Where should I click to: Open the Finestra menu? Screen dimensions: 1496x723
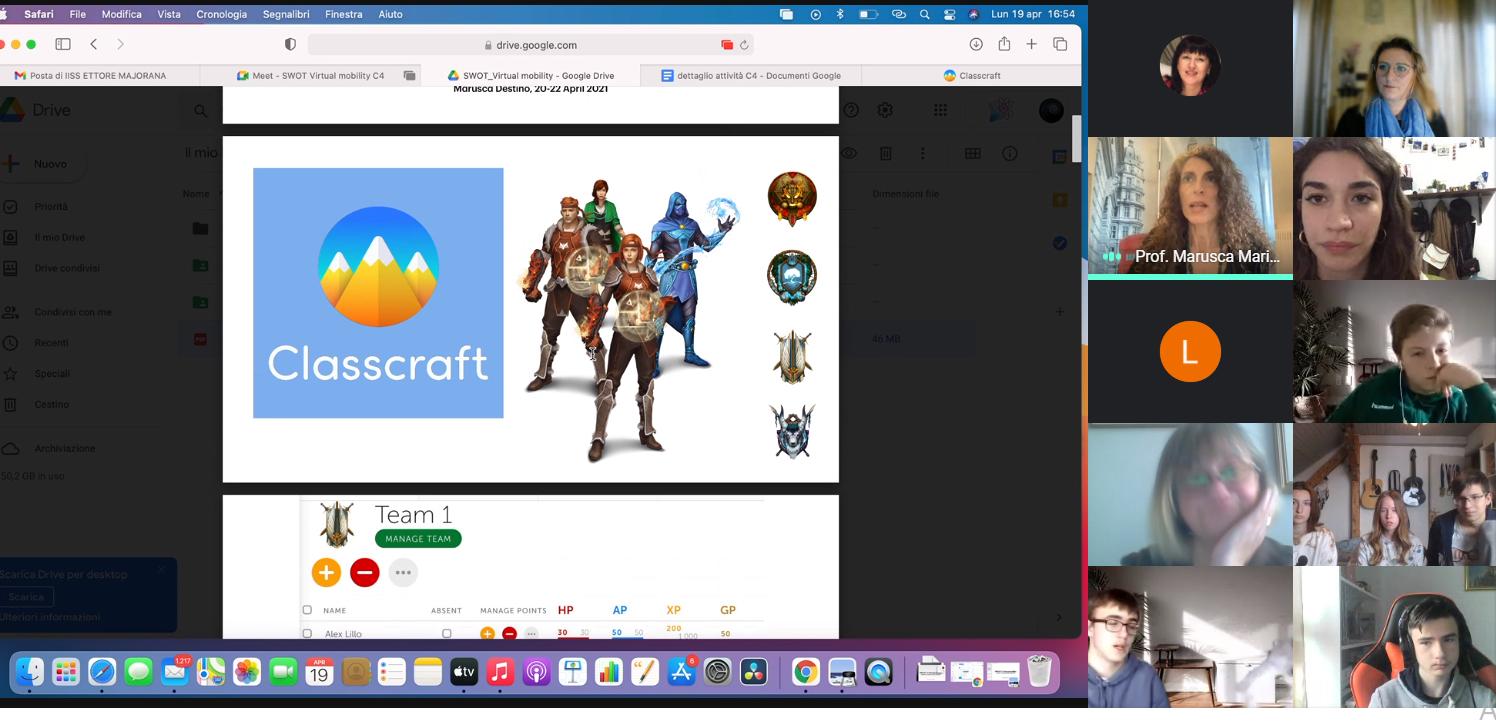pyautogui.click(x=343, y=14)
